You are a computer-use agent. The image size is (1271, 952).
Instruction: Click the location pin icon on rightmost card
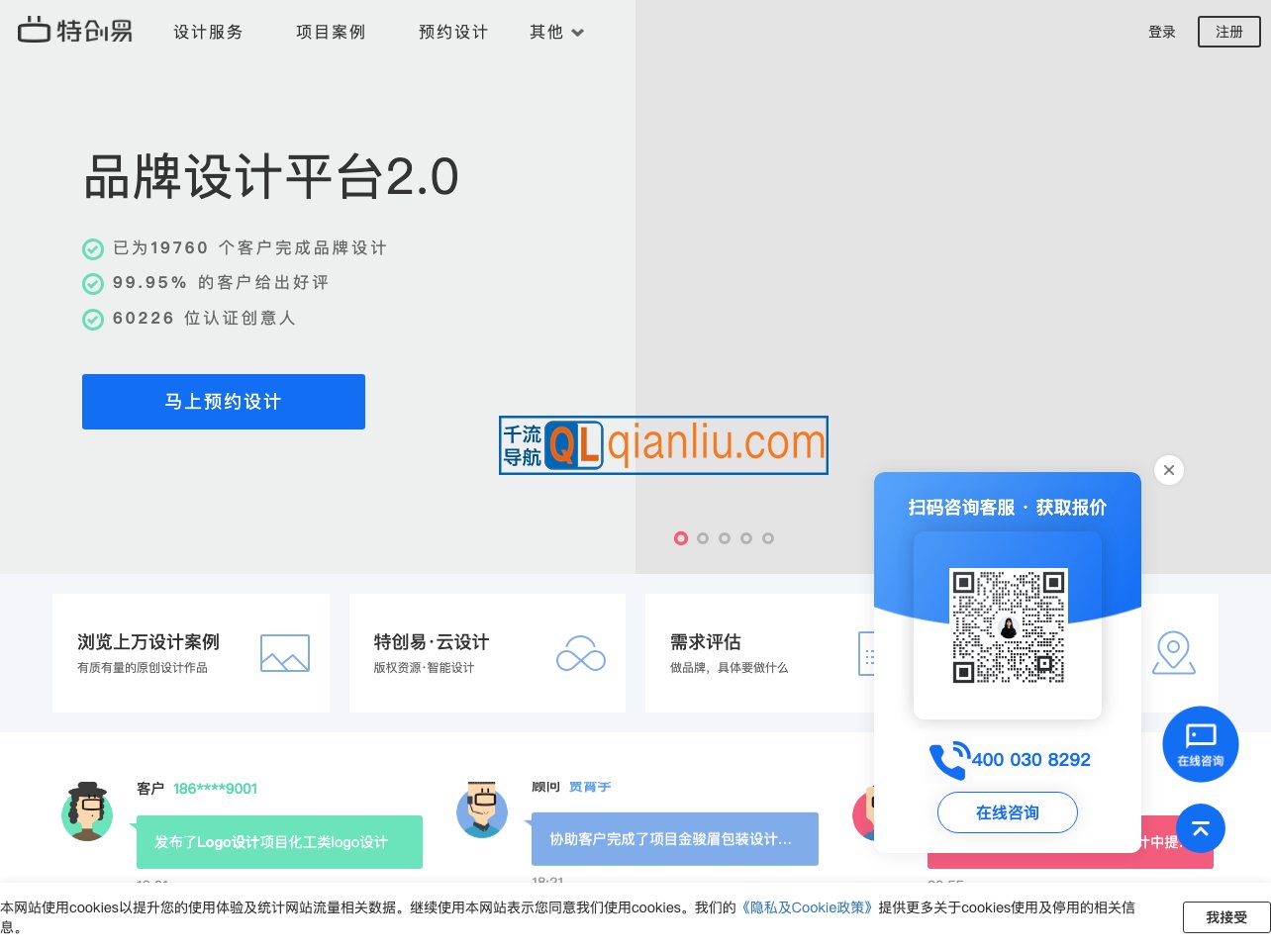coord(1174,653)
